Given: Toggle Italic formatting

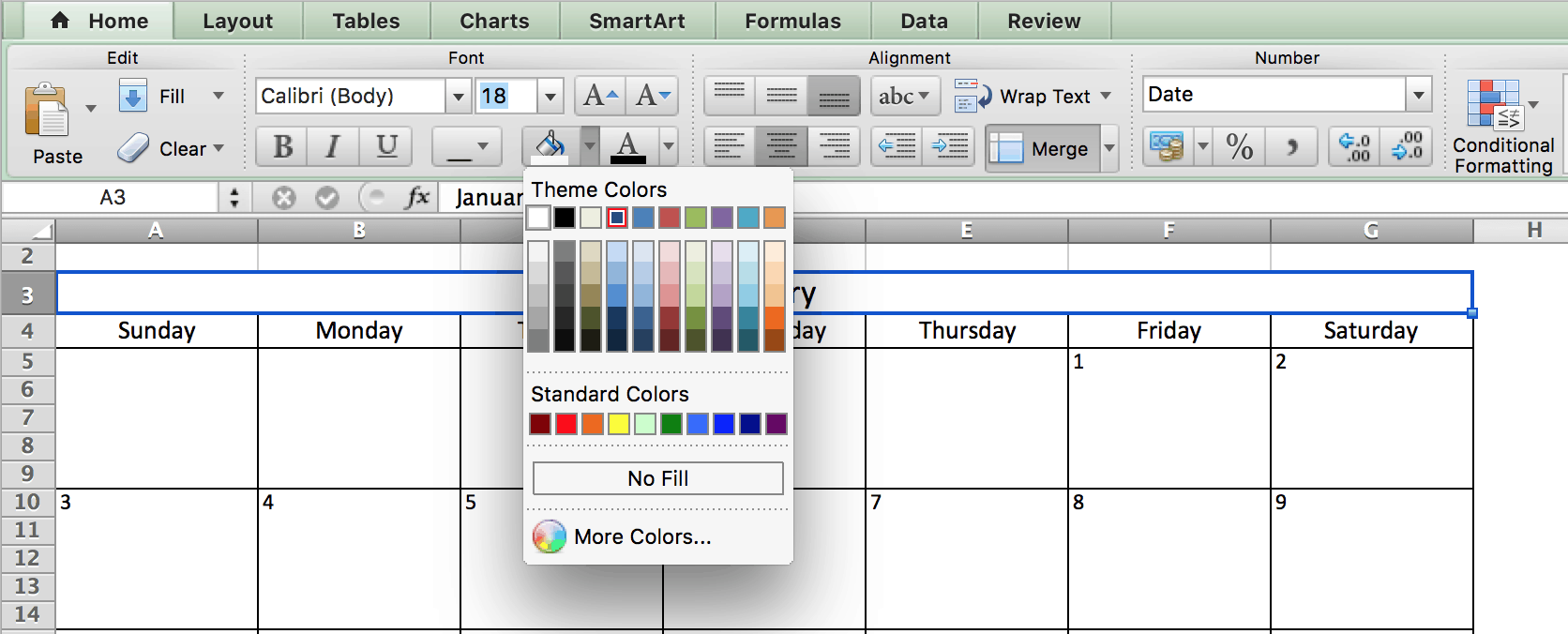Looking at the screenshot, I should point(333,147).
